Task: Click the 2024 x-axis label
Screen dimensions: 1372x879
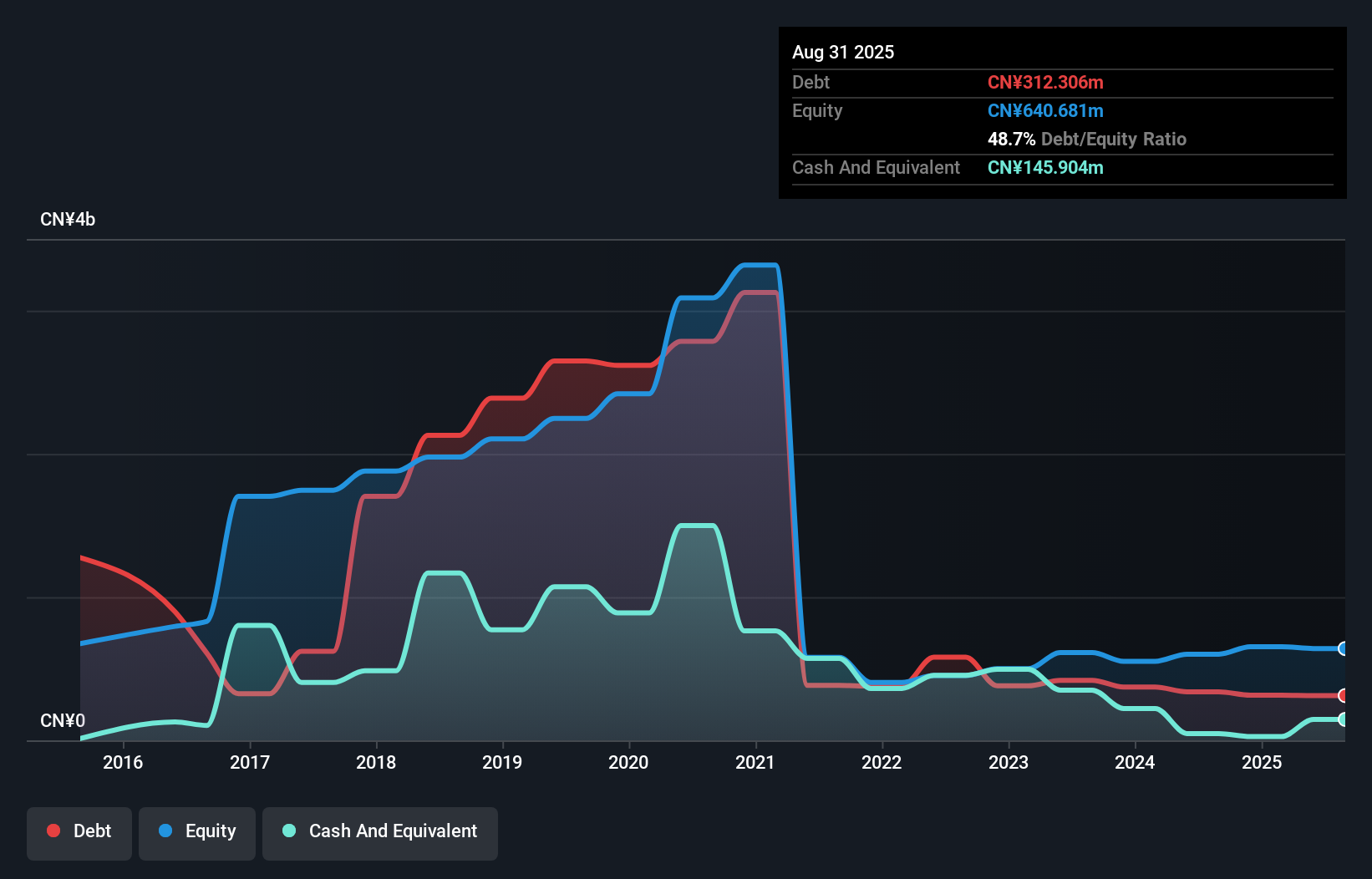Action: pos(1135,762)
